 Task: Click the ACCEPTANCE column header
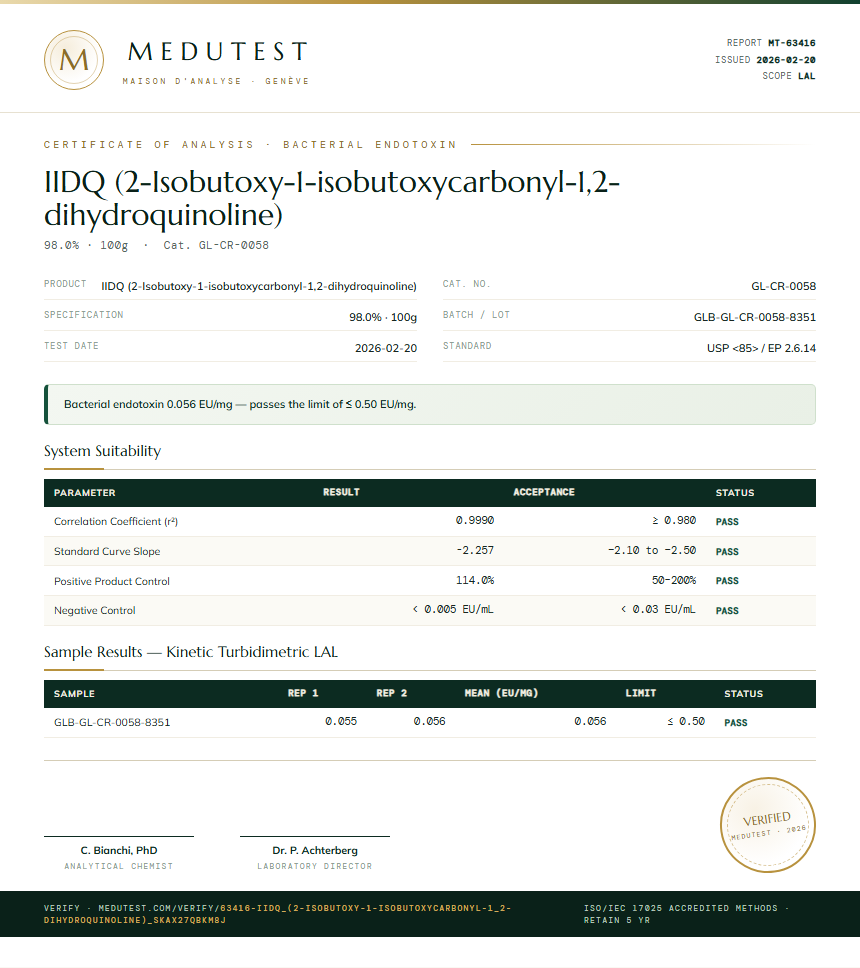tap(544, 492)
